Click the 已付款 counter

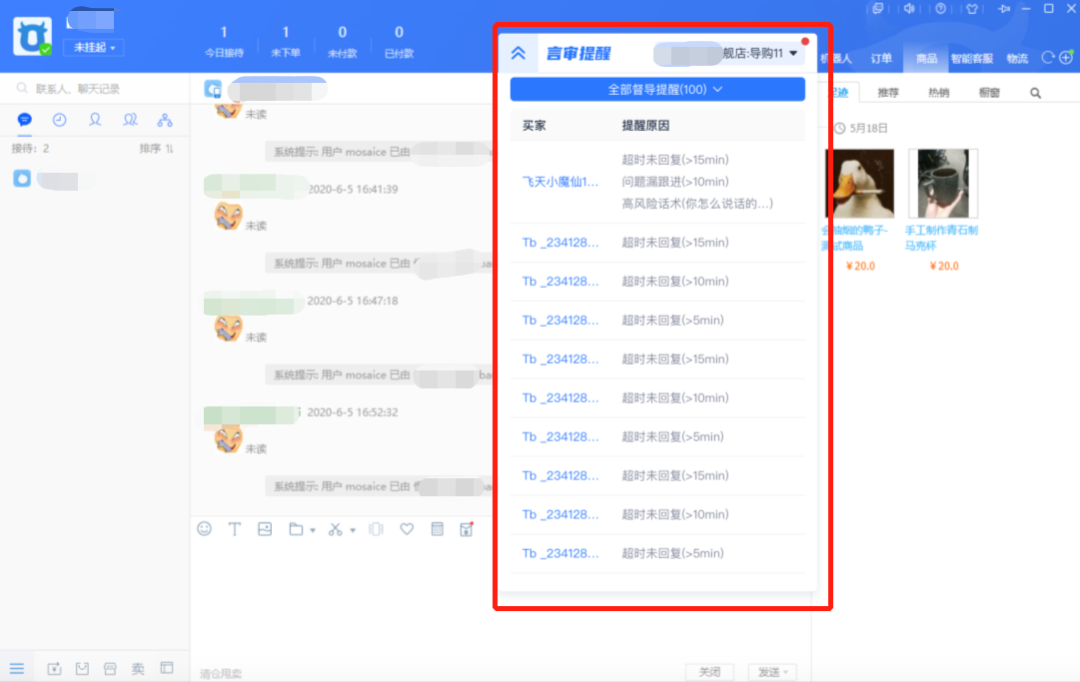[x=399, y=41]
